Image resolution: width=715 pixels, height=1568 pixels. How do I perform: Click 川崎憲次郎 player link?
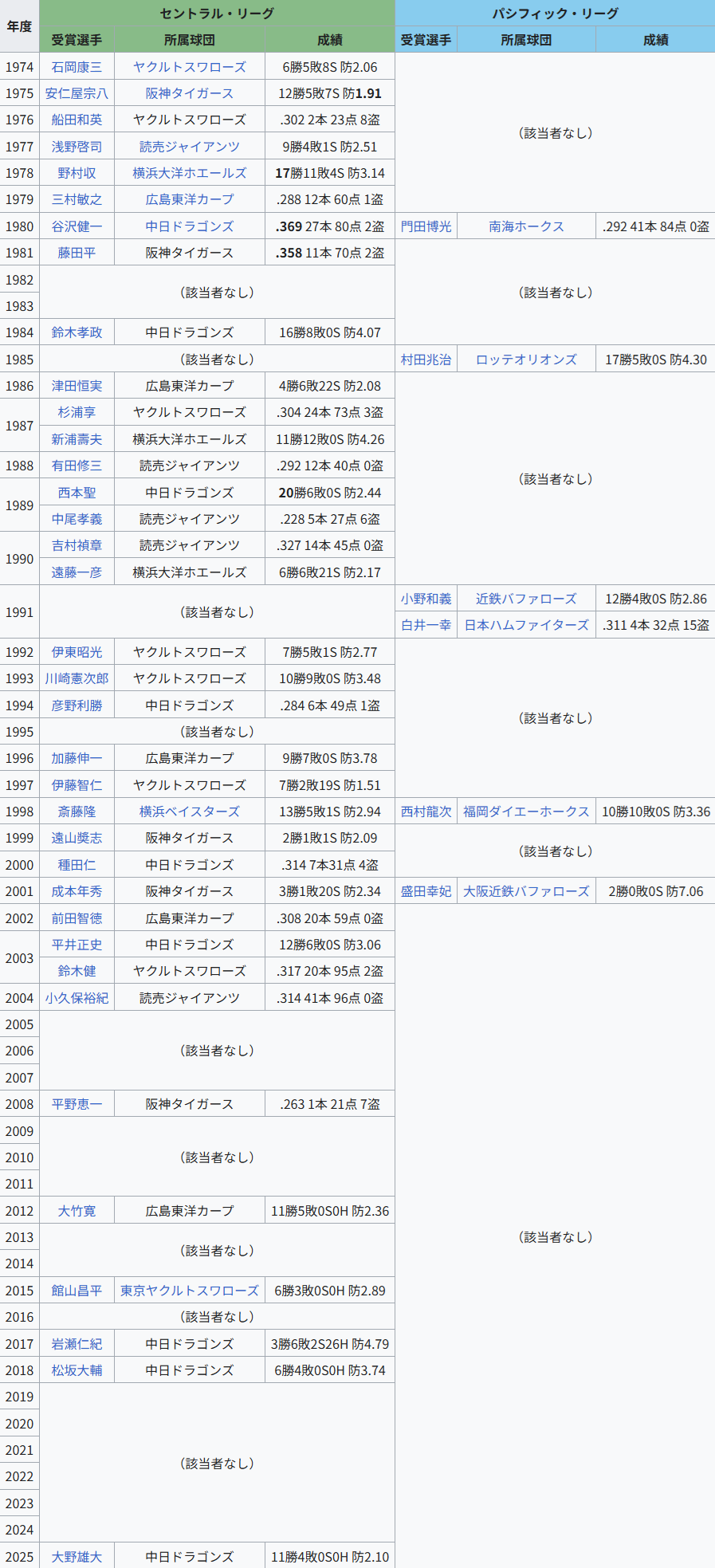click(77, 678)
